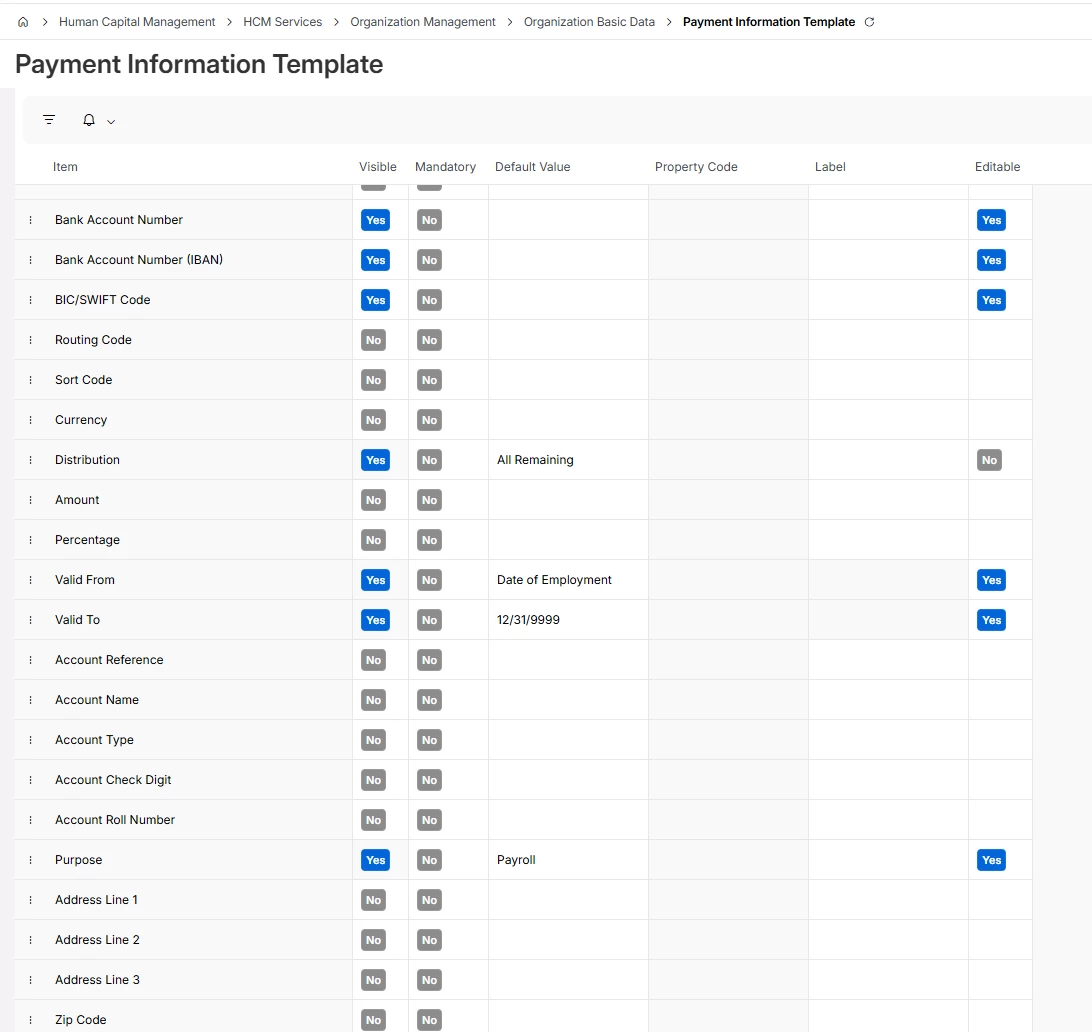This screenshot has width=1092, height=1032.
Task: Click Payment Information Template breadcrumb
Action: (769, 22)
